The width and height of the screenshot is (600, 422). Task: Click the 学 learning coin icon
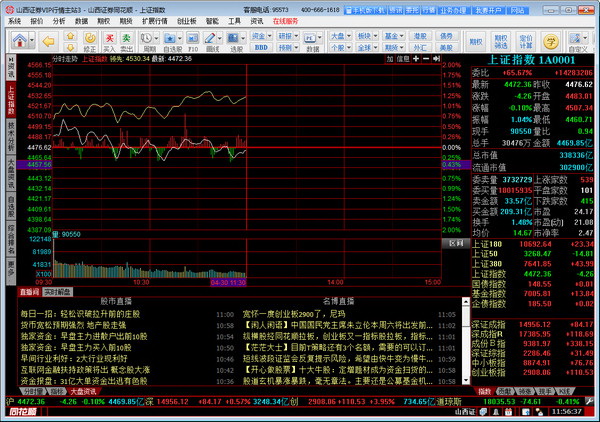click(551, 41)
